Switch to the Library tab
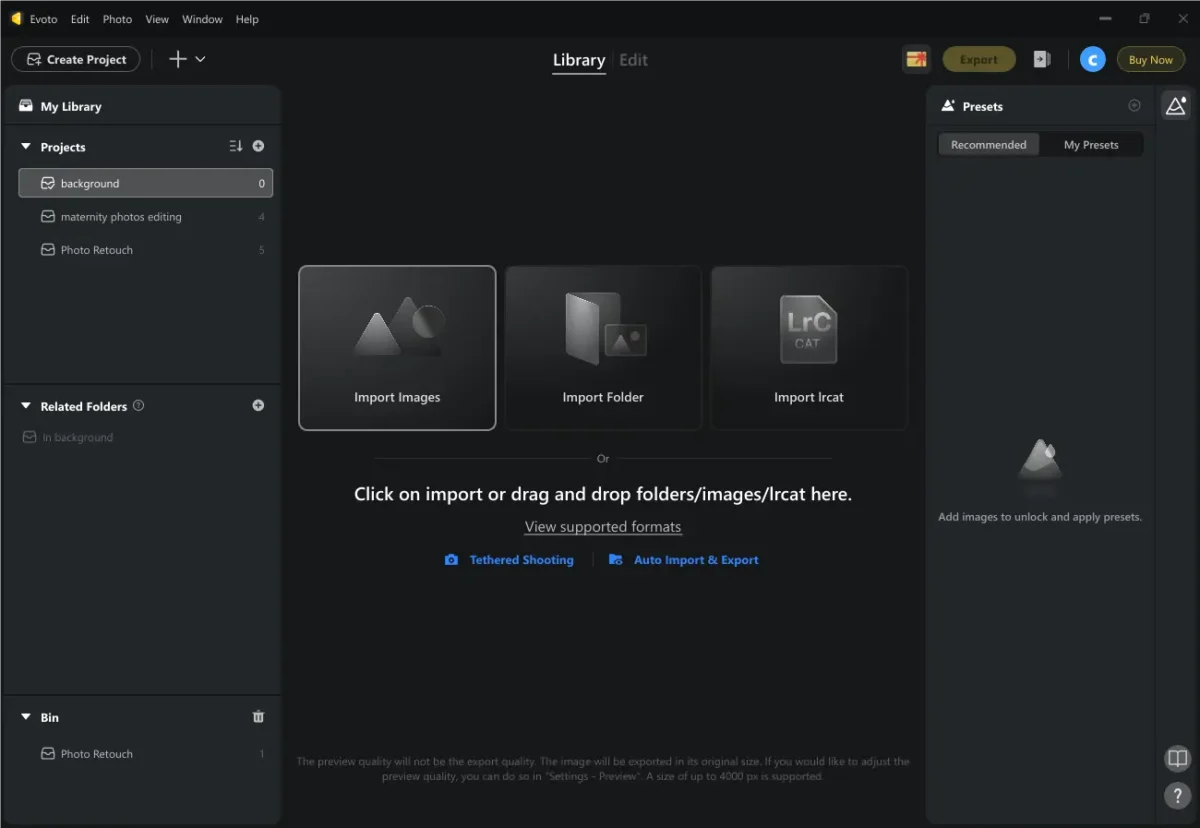 (579, 60)
